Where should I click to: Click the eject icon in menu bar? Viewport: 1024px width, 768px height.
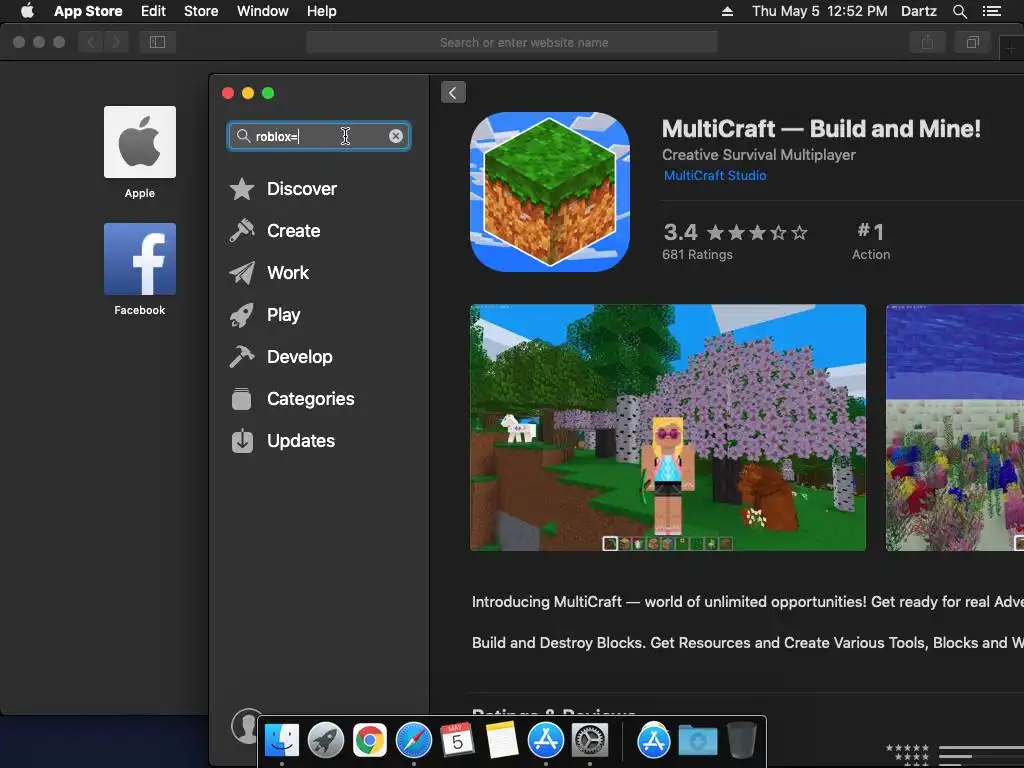[x=727, y=11]
